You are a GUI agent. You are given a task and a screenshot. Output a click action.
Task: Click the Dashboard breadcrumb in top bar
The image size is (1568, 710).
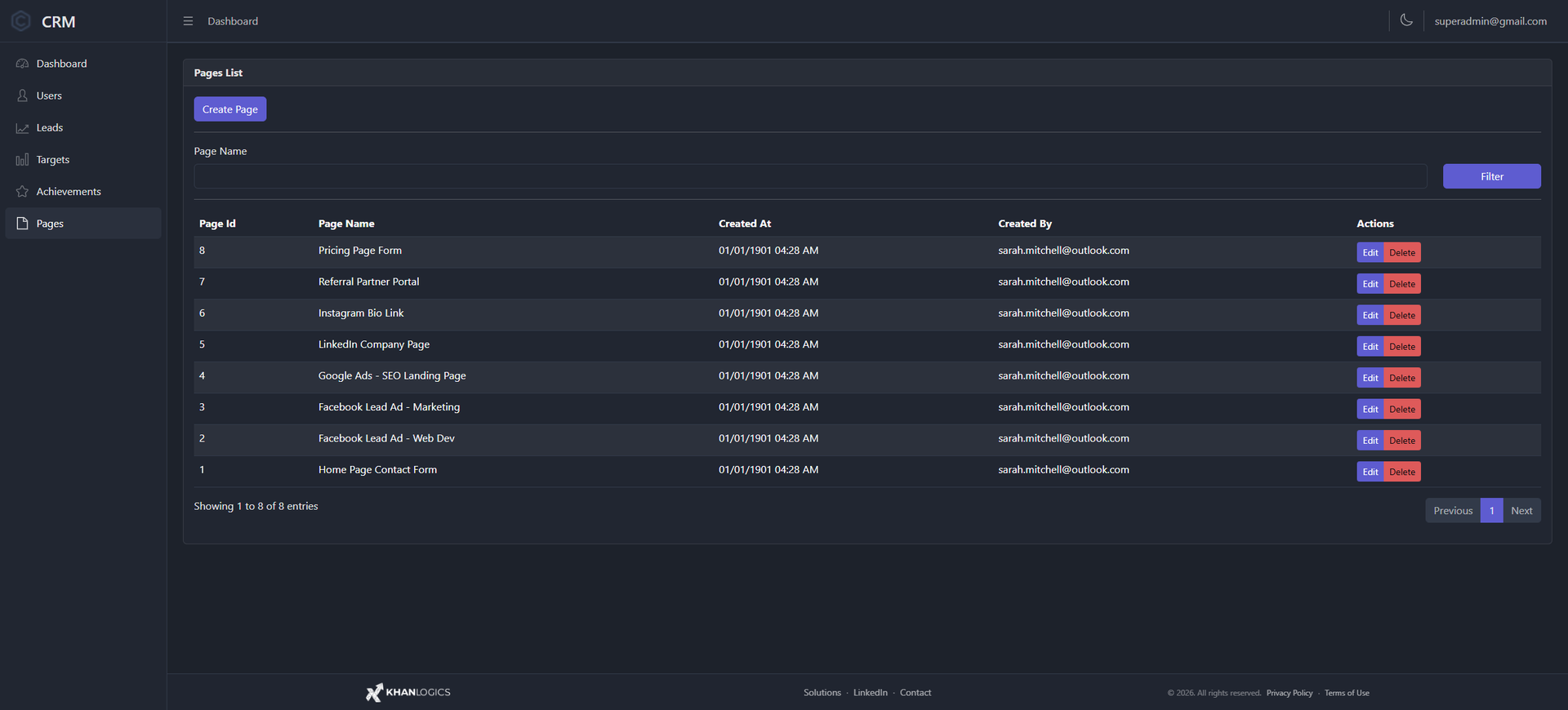click(x=233, y=21)
